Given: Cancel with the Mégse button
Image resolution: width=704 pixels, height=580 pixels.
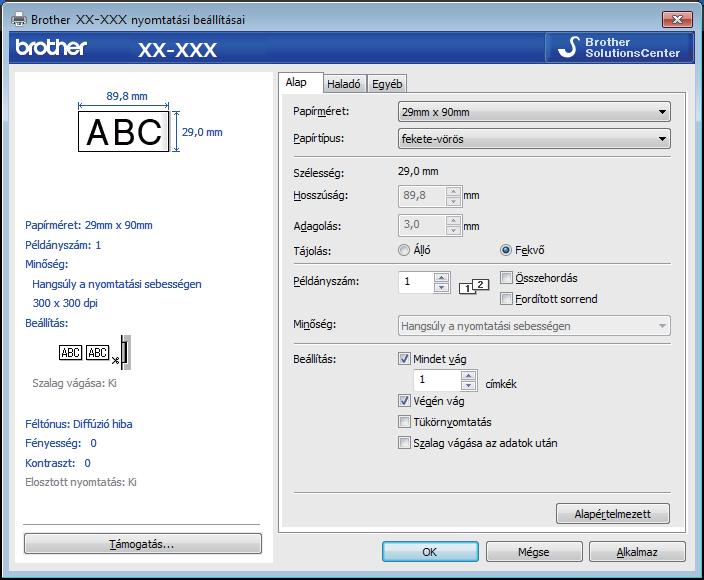Looking at the screenshot, I should (534, 551).
